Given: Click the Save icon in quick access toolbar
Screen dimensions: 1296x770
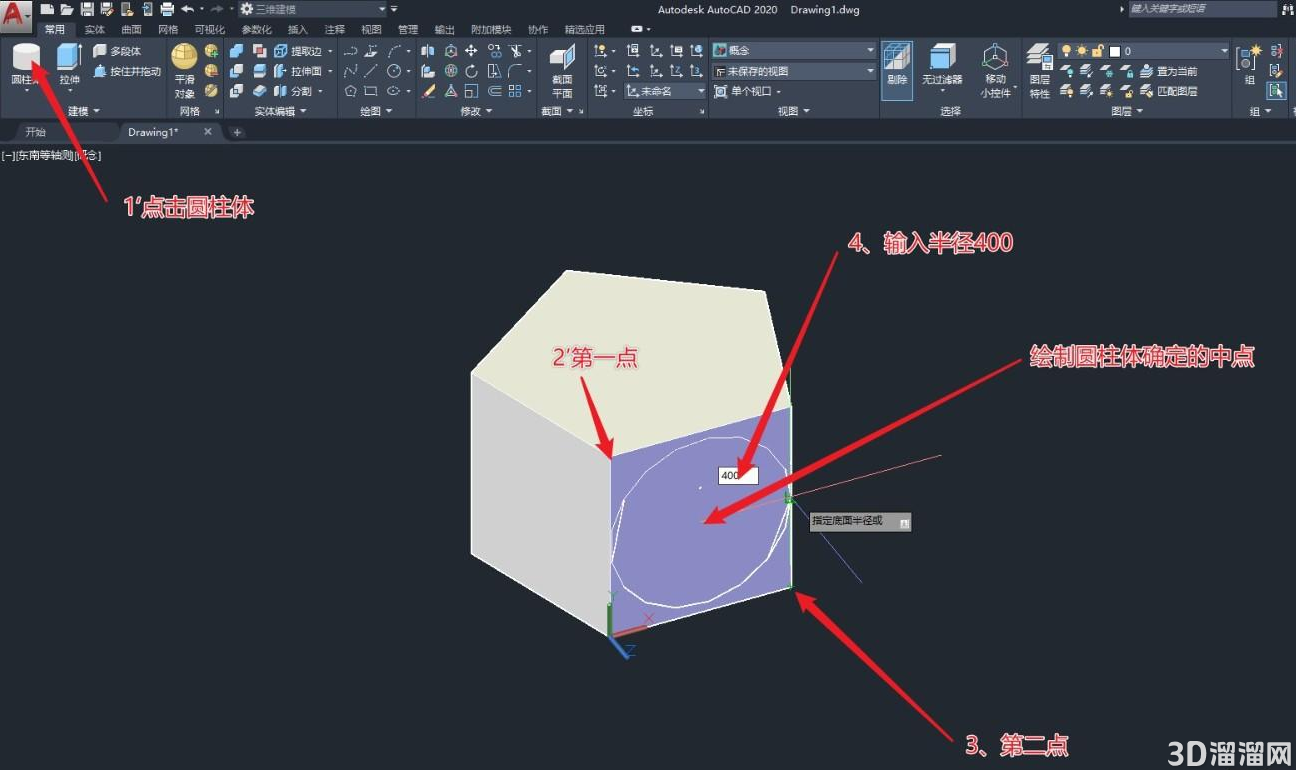Looking at the screenshot, I should click(87, 9).
